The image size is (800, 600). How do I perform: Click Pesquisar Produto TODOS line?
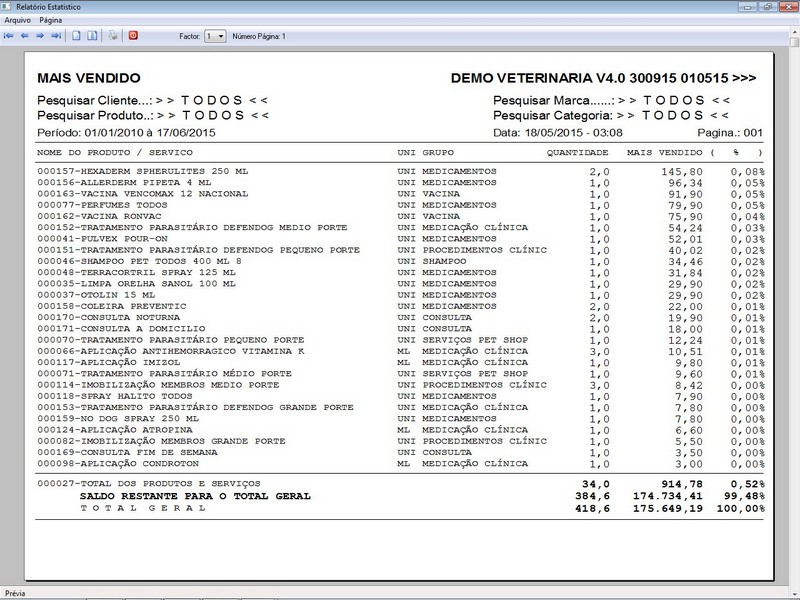tap(153, 115)
